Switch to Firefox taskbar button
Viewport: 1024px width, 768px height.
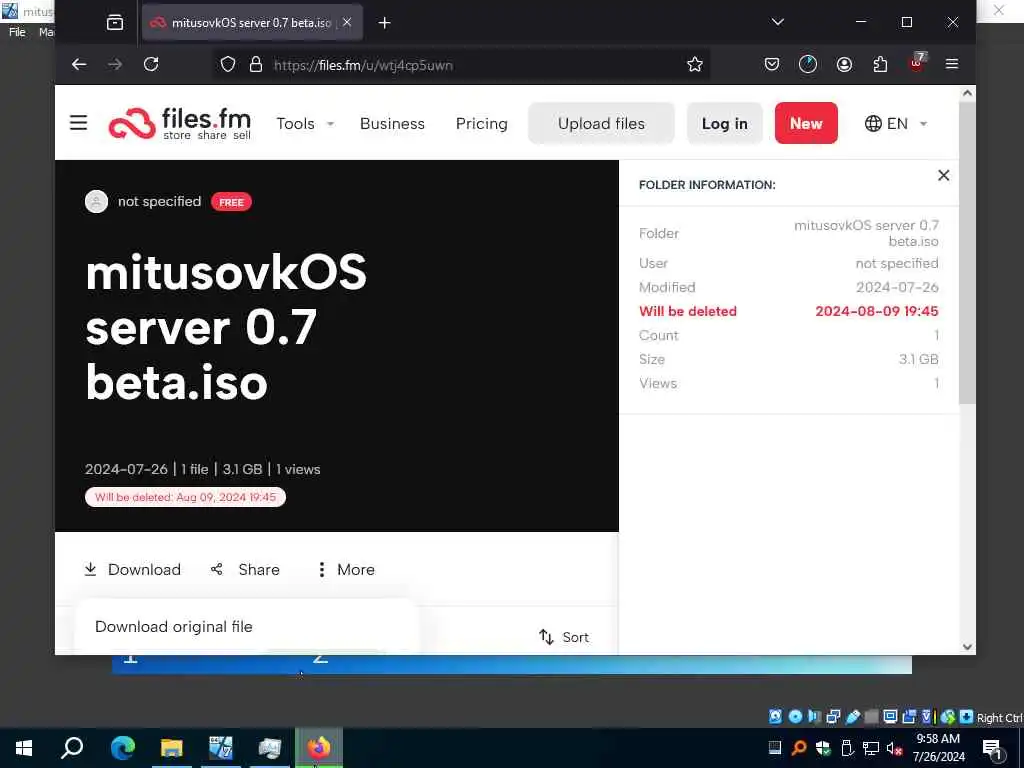(319, 748)
